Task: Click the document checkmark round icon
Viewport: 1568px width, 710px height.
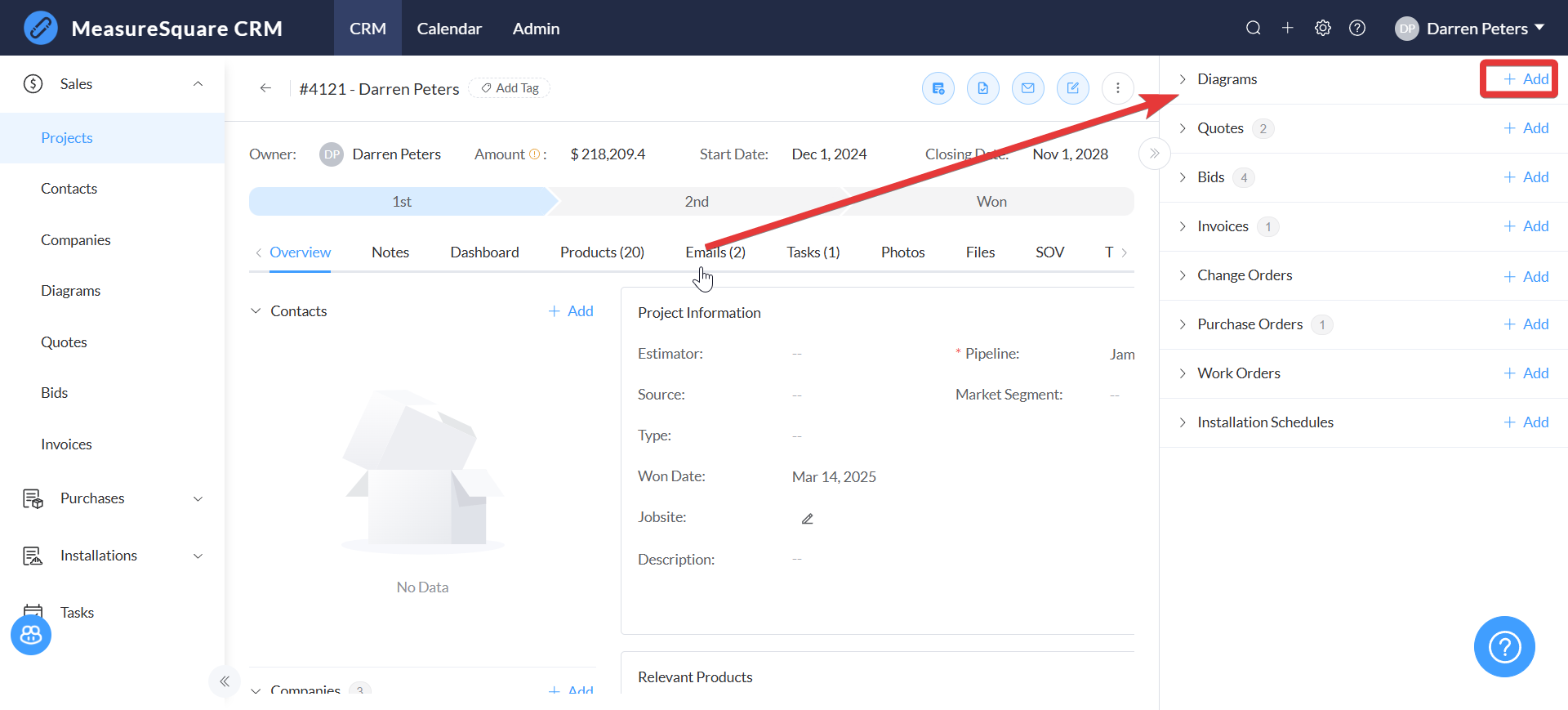Action: [x=983, y=88]
